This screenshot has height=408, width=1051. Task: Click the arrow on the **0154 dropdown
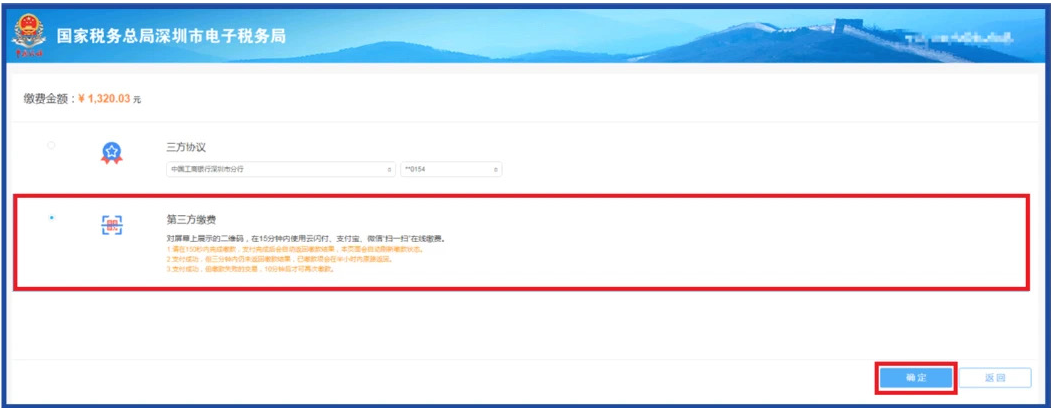[x=495, y=169]
